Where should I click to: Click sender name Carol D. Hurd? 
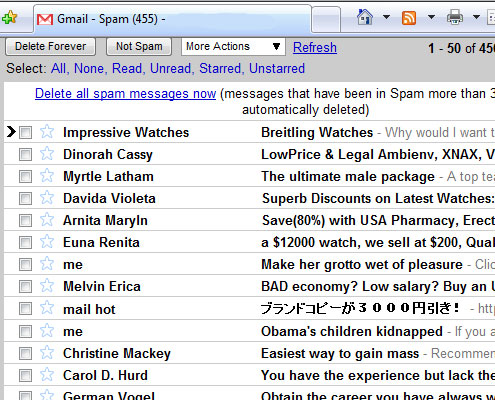click(105, 375)
